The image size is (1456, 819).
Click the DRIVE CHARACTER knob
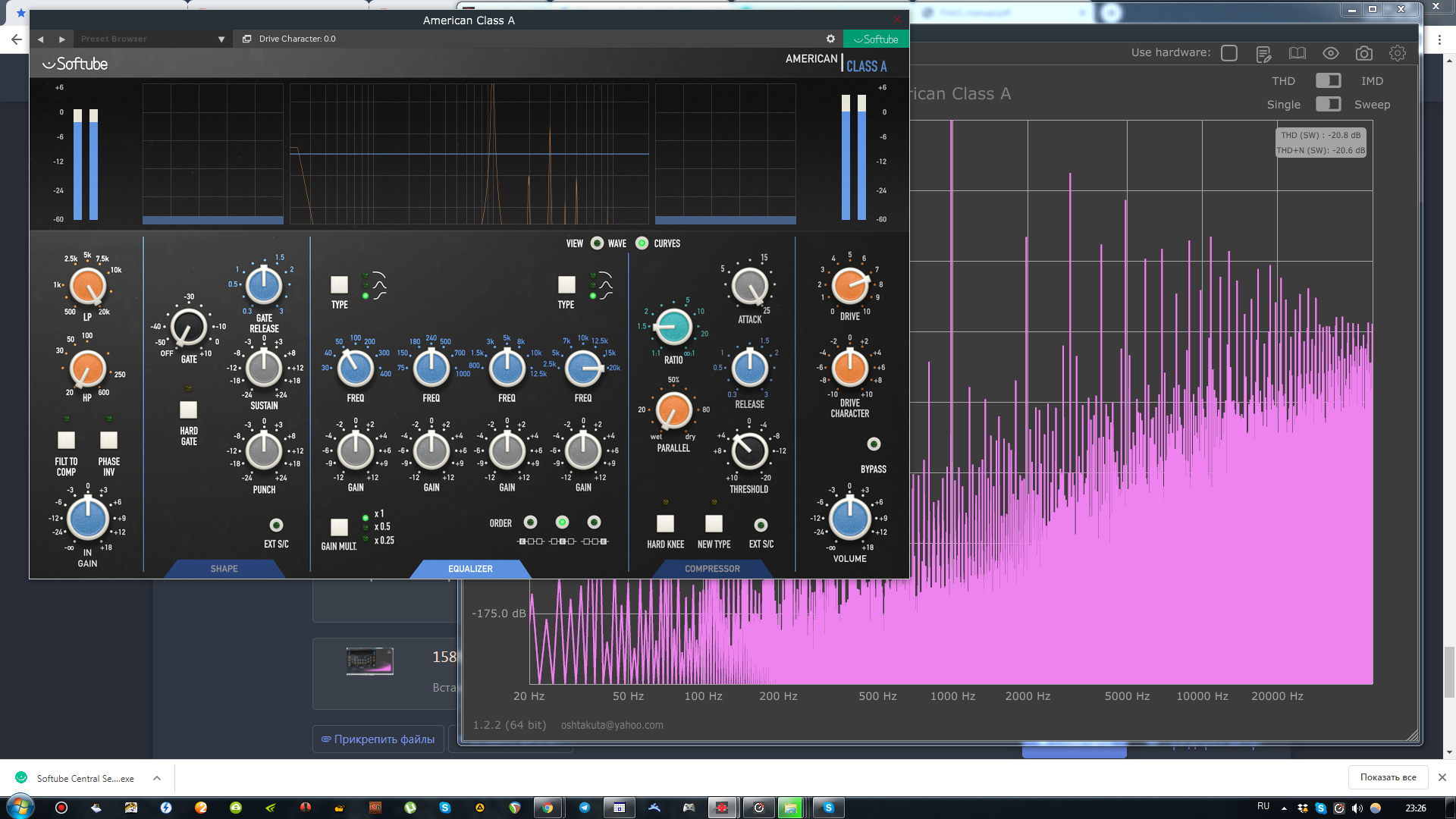point(850,369)
